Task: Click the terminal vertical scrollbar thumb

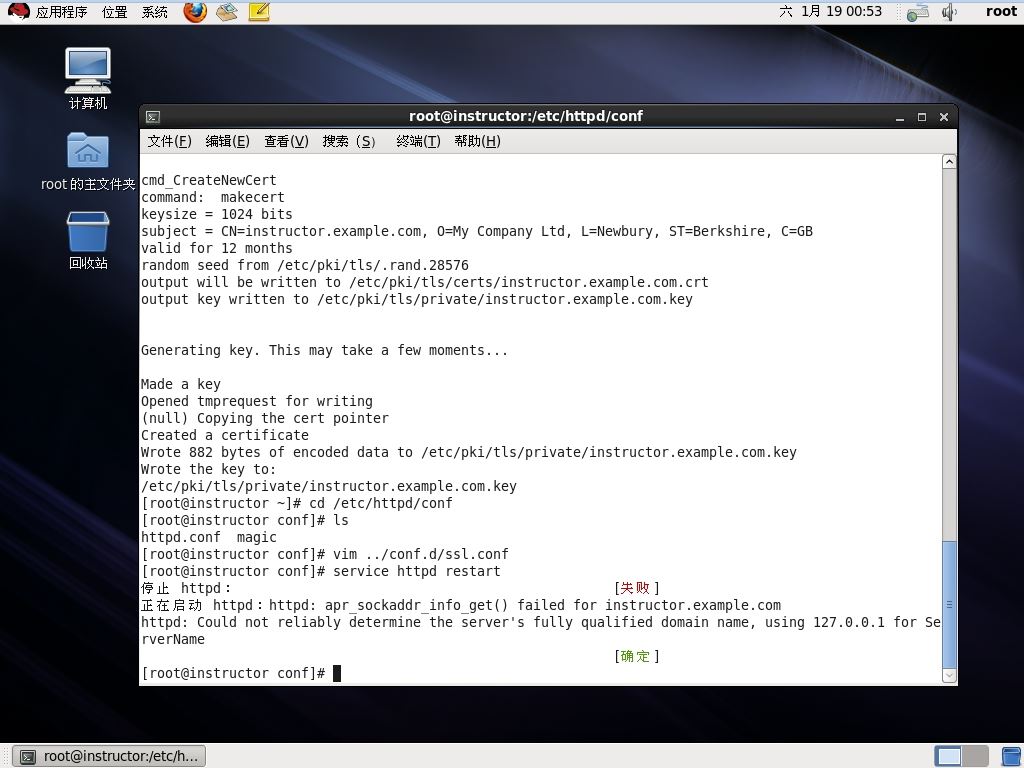Action: coord(950,604)
